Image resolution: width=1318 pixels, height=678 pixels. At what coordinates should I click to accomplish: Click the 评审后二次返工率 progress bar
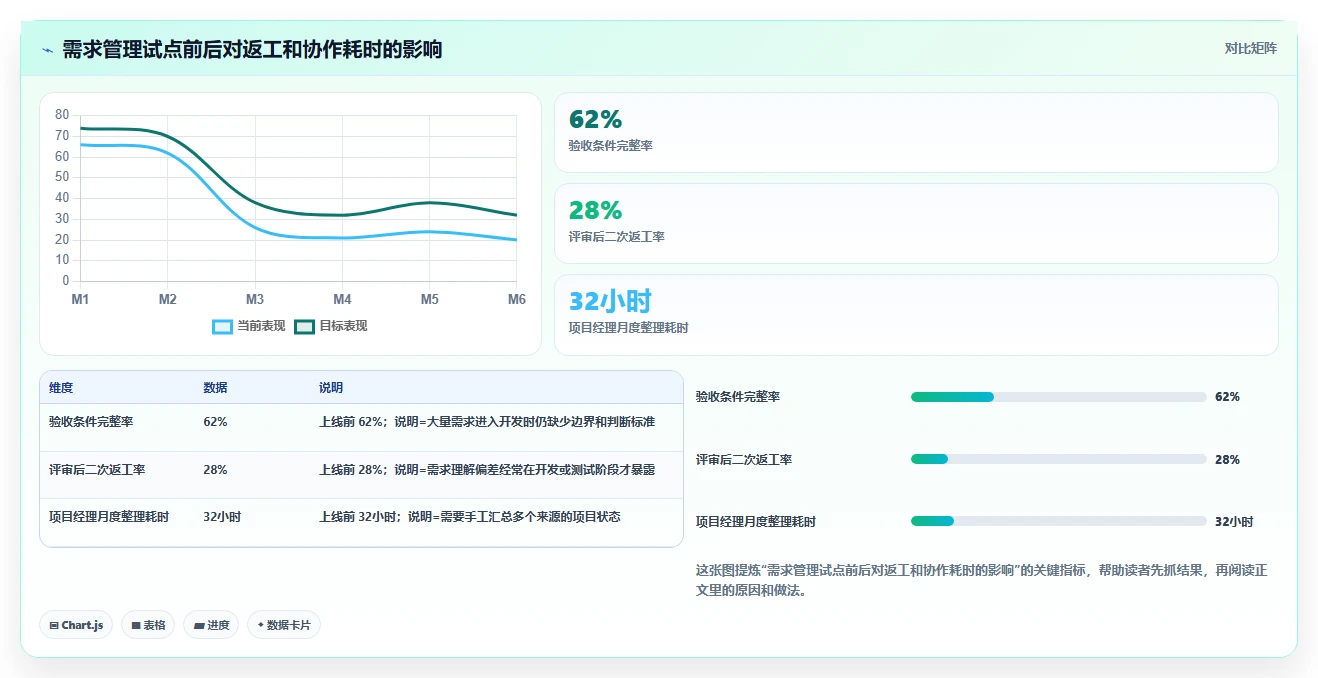1058,459
